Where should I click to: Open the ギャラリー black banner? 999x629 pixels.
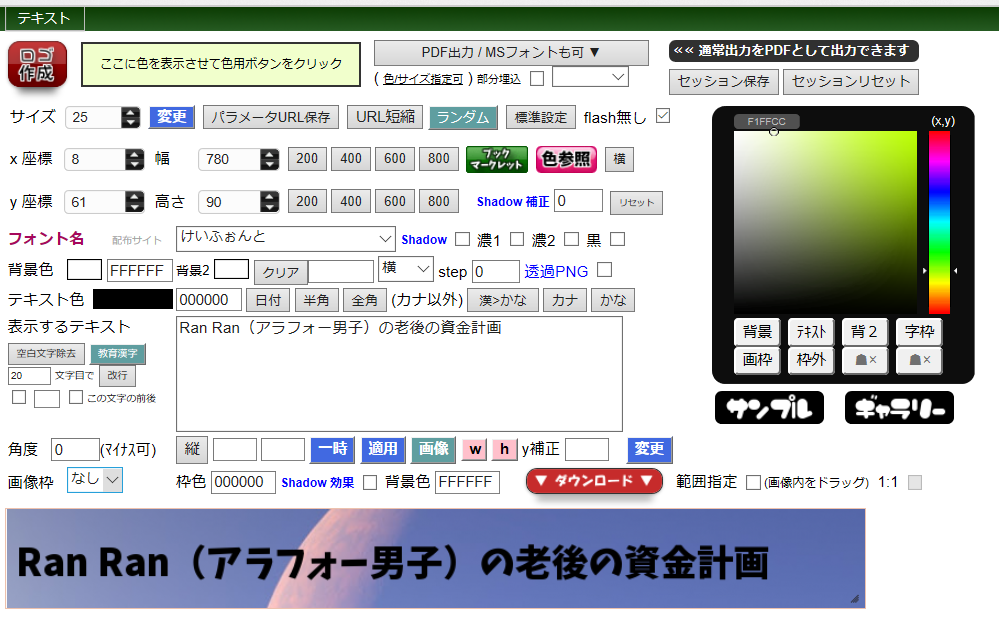tap(899, 408)
